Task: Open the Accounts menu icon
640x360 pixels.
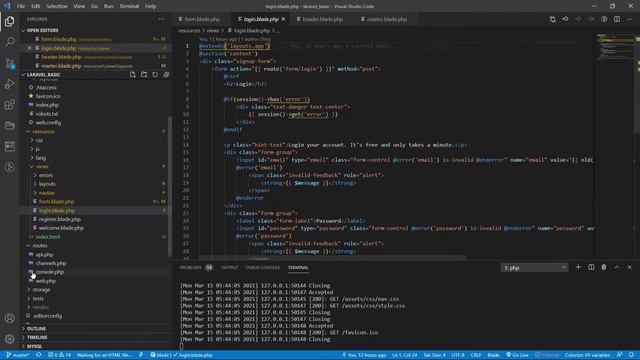Action: click(9, 318)
